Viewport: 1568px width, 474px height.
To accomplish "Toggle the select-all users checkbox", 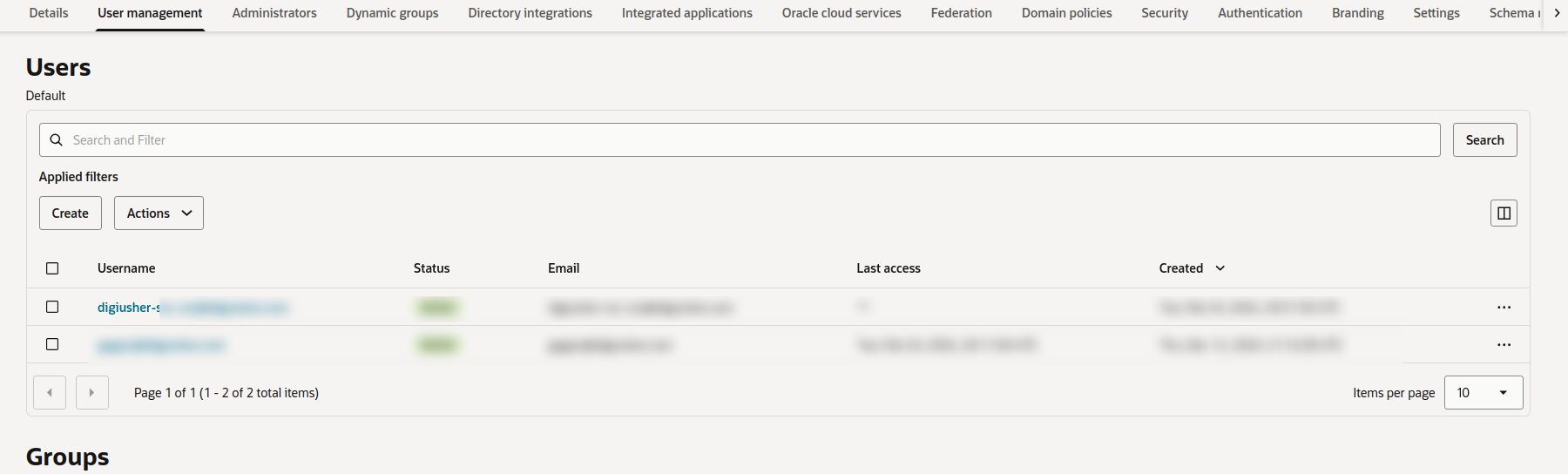I will pos(52,268).
